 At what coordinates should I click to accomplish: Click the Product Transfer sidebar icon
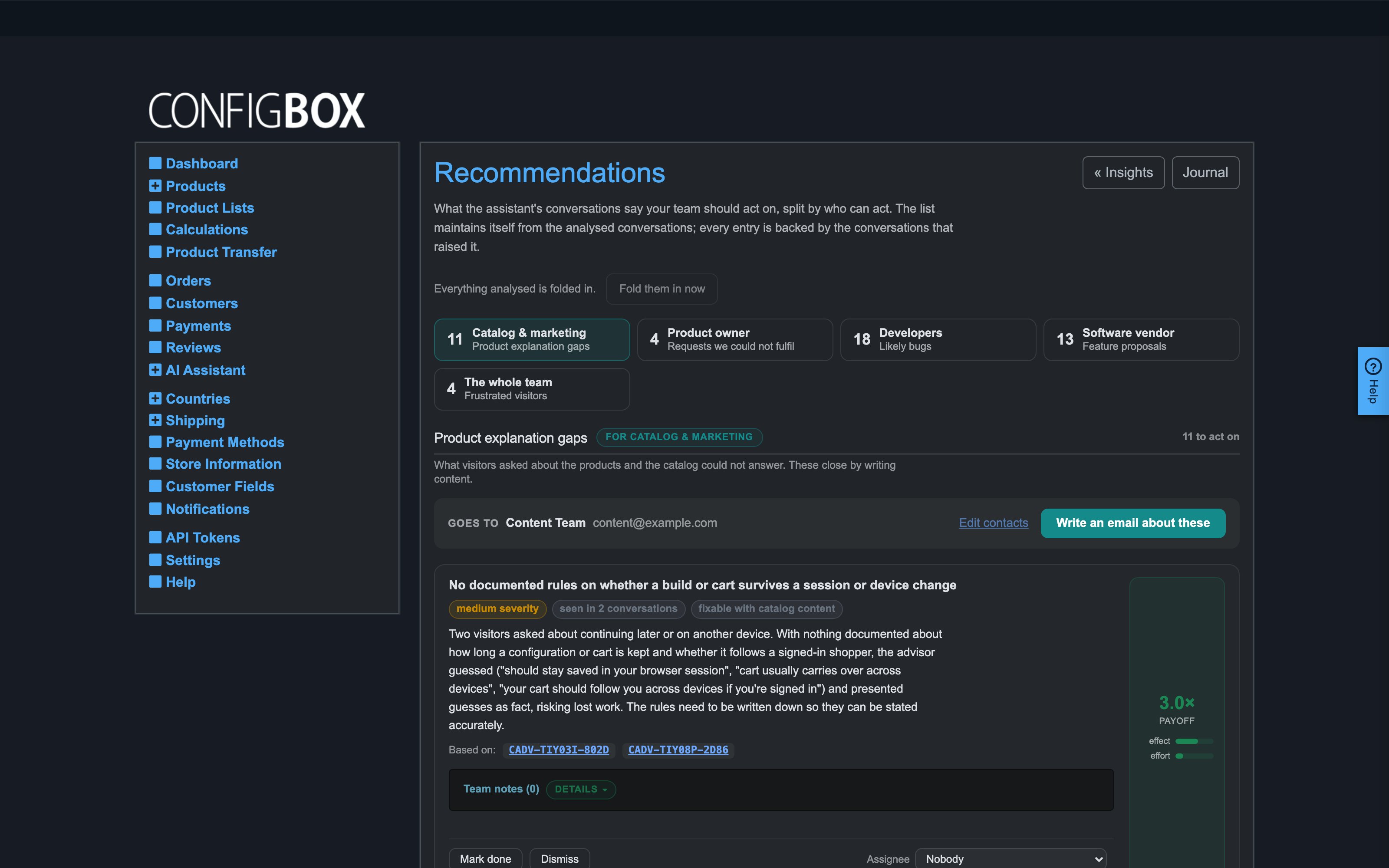(x=155, y=251)
